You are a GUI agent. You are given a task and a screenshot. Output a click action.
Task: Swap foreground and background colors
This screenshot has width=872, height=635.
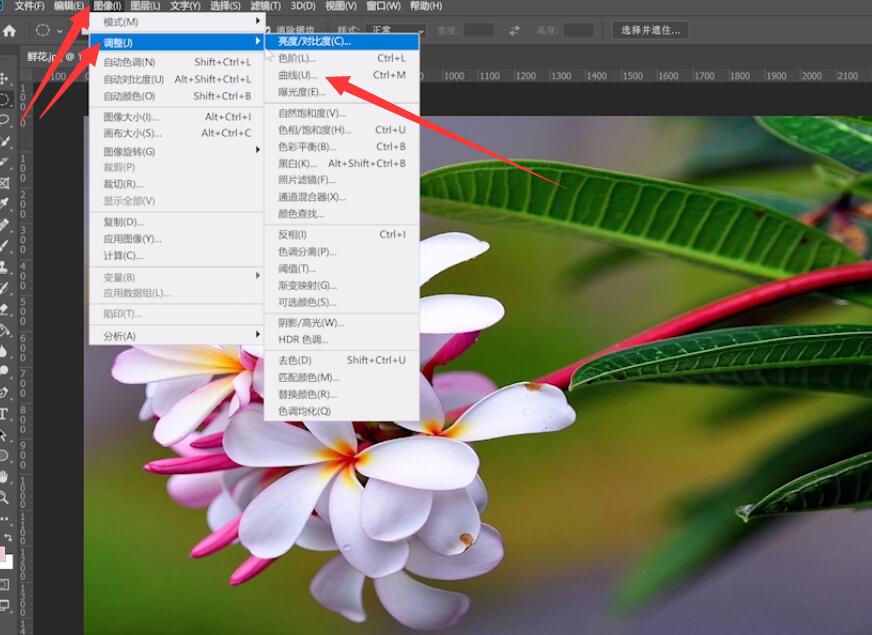pos(8,538)
